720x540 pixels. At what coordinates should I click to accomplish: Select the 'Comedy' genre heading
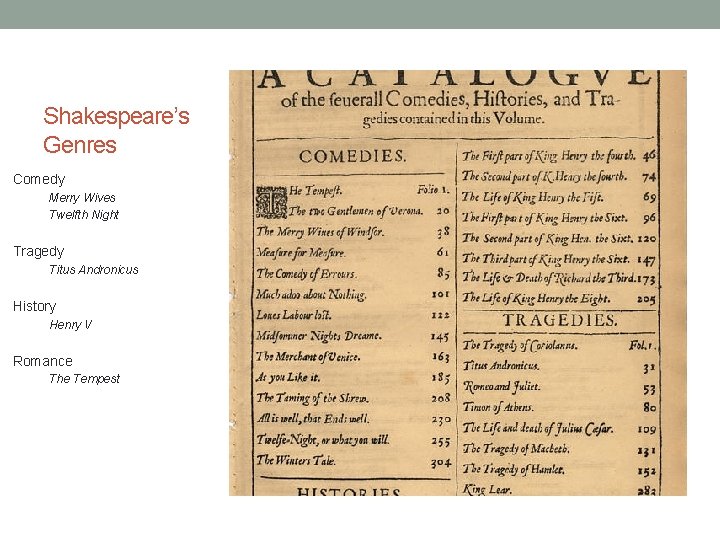(39, 179)
